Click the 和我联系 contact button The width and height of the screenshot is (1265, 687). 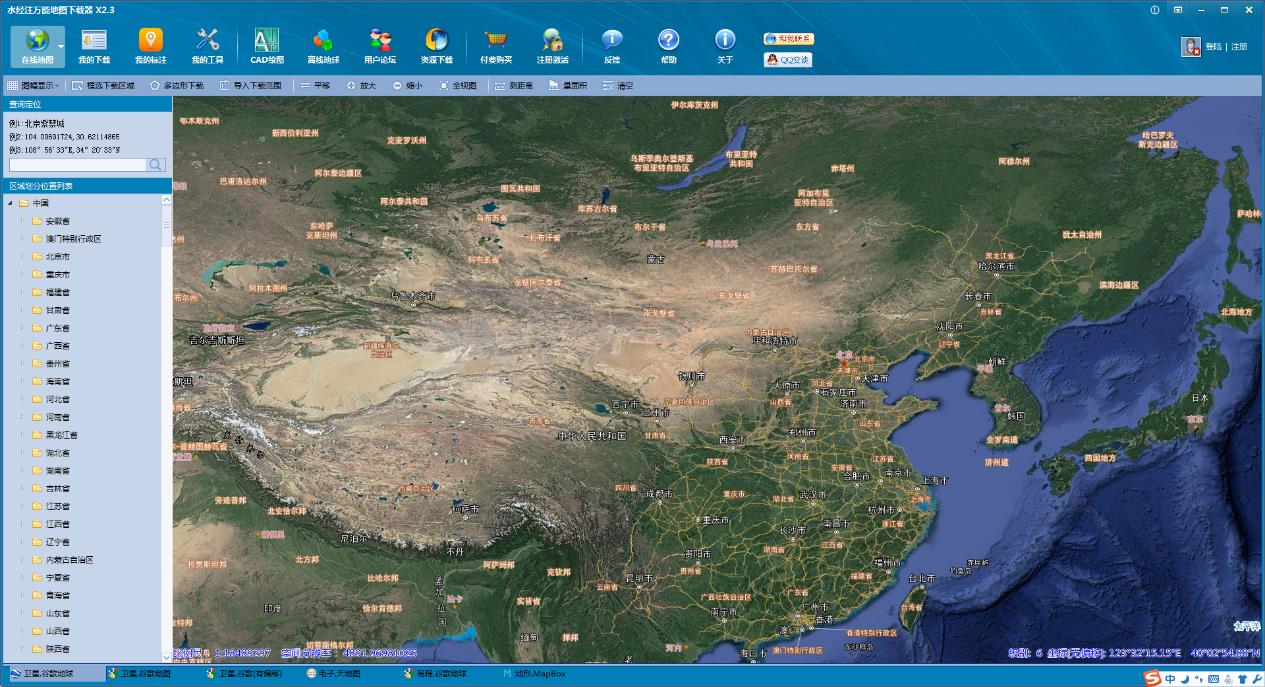pyautogui.click(x=788, y=39)
